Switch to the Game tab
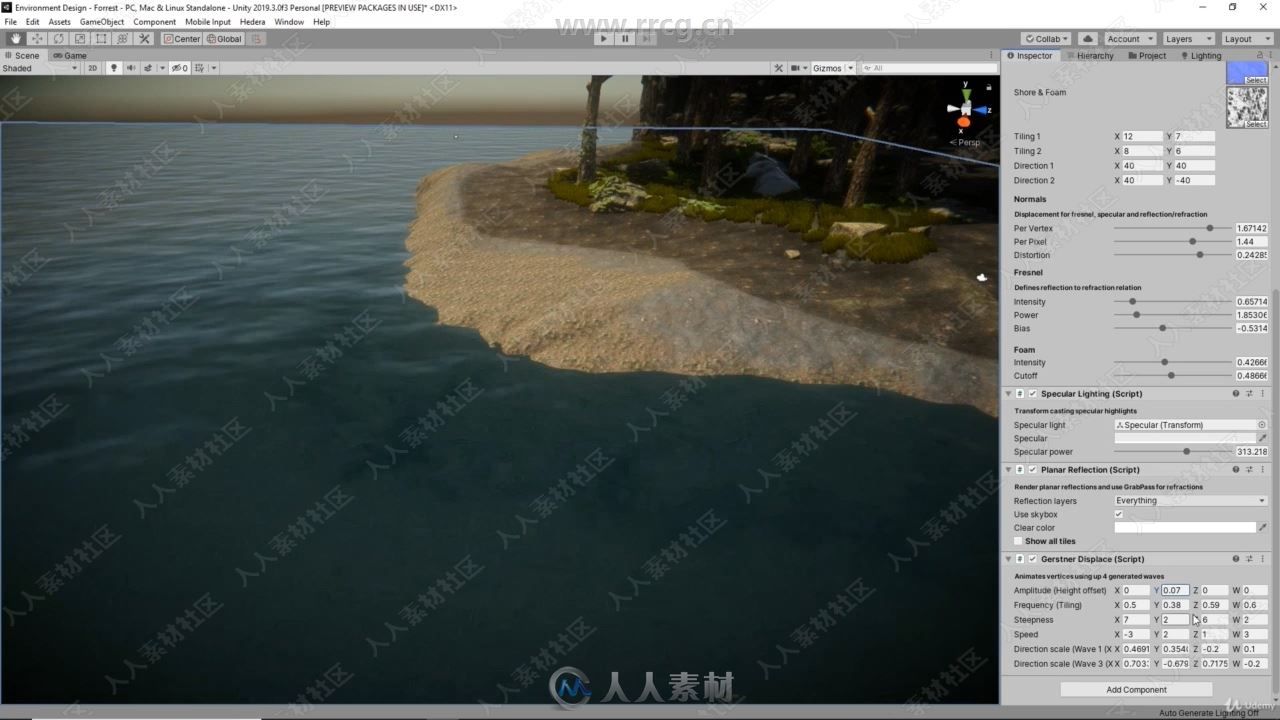The height and width of the screenshot is (720, 1280). click(x=70, y=56)
